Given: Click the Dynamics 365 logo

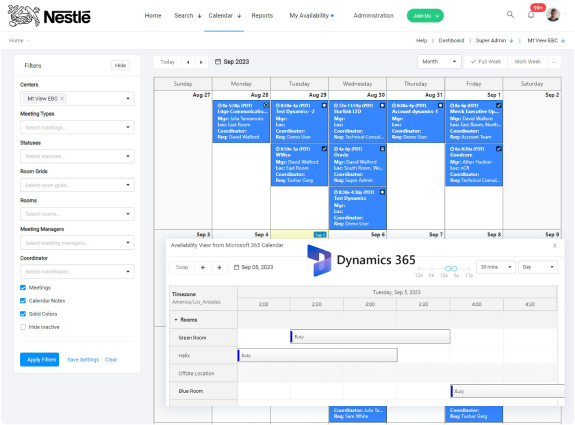Looking at the screenshot, I should [x=361, y=260].
